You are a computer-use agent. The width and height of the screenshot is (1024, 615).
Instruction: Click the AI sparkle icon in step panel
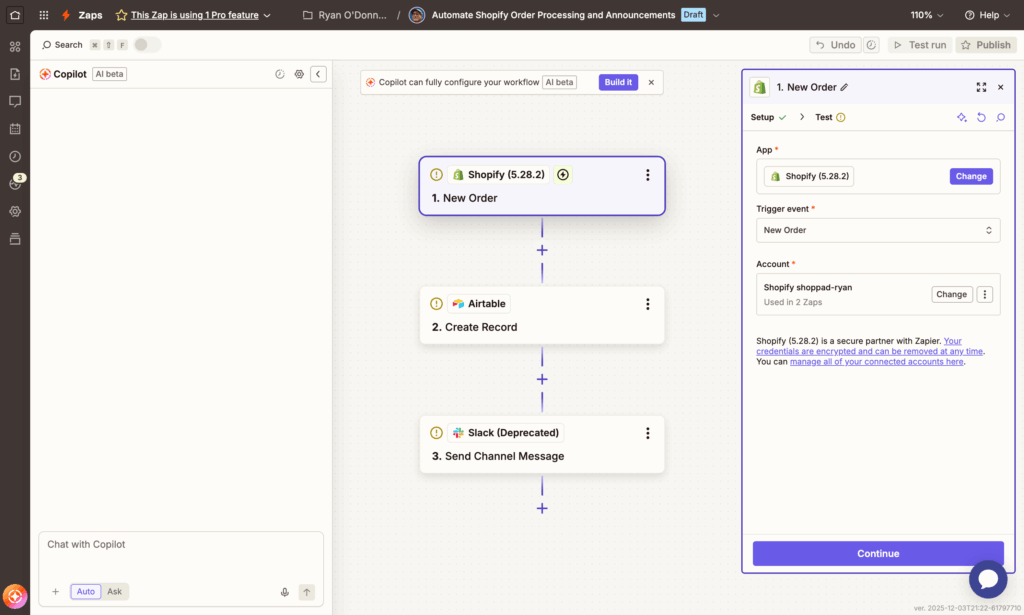coord(961,118)
